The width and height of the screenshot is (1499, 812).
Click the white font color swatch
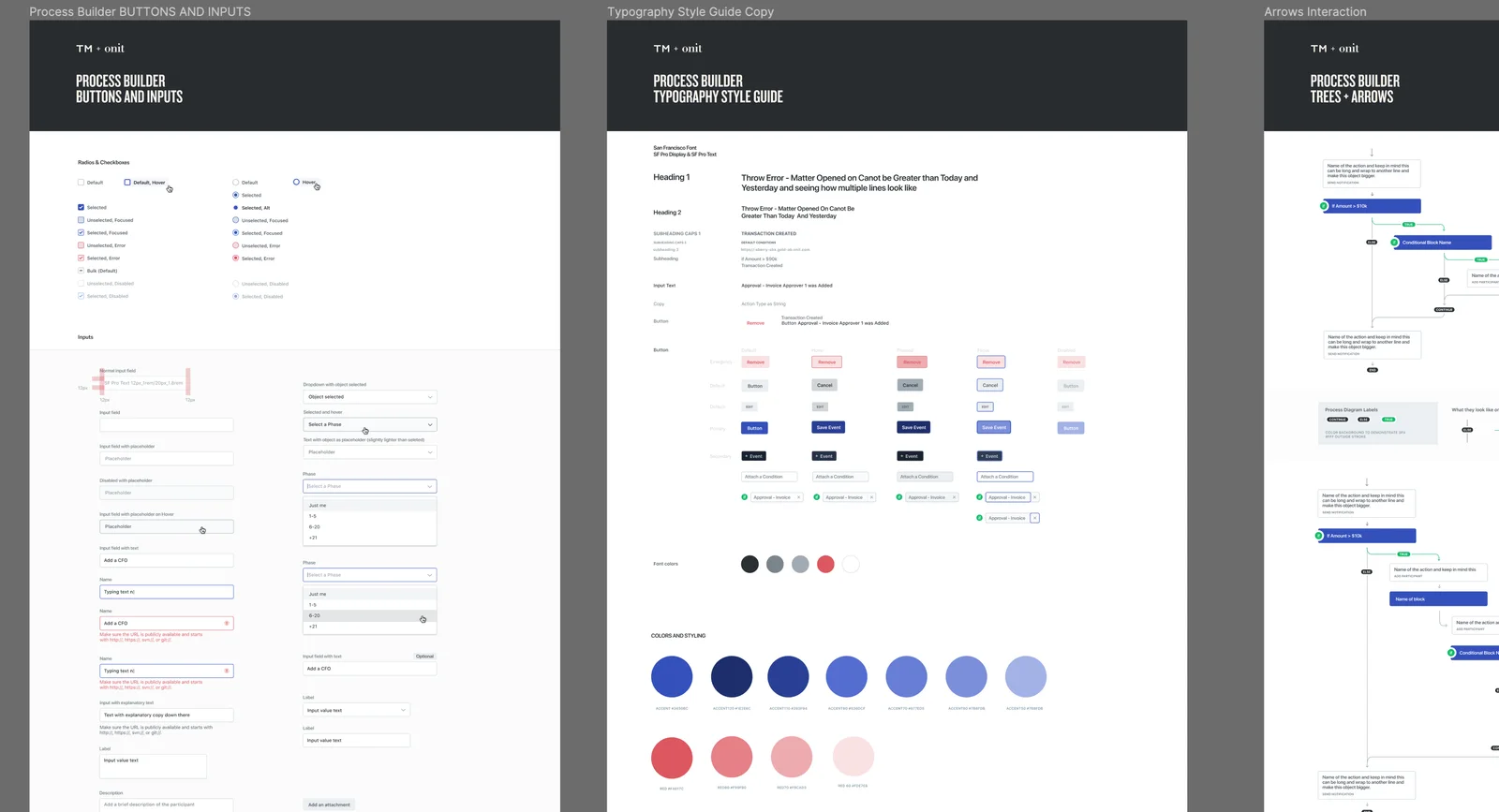click(x=851, y=564)
